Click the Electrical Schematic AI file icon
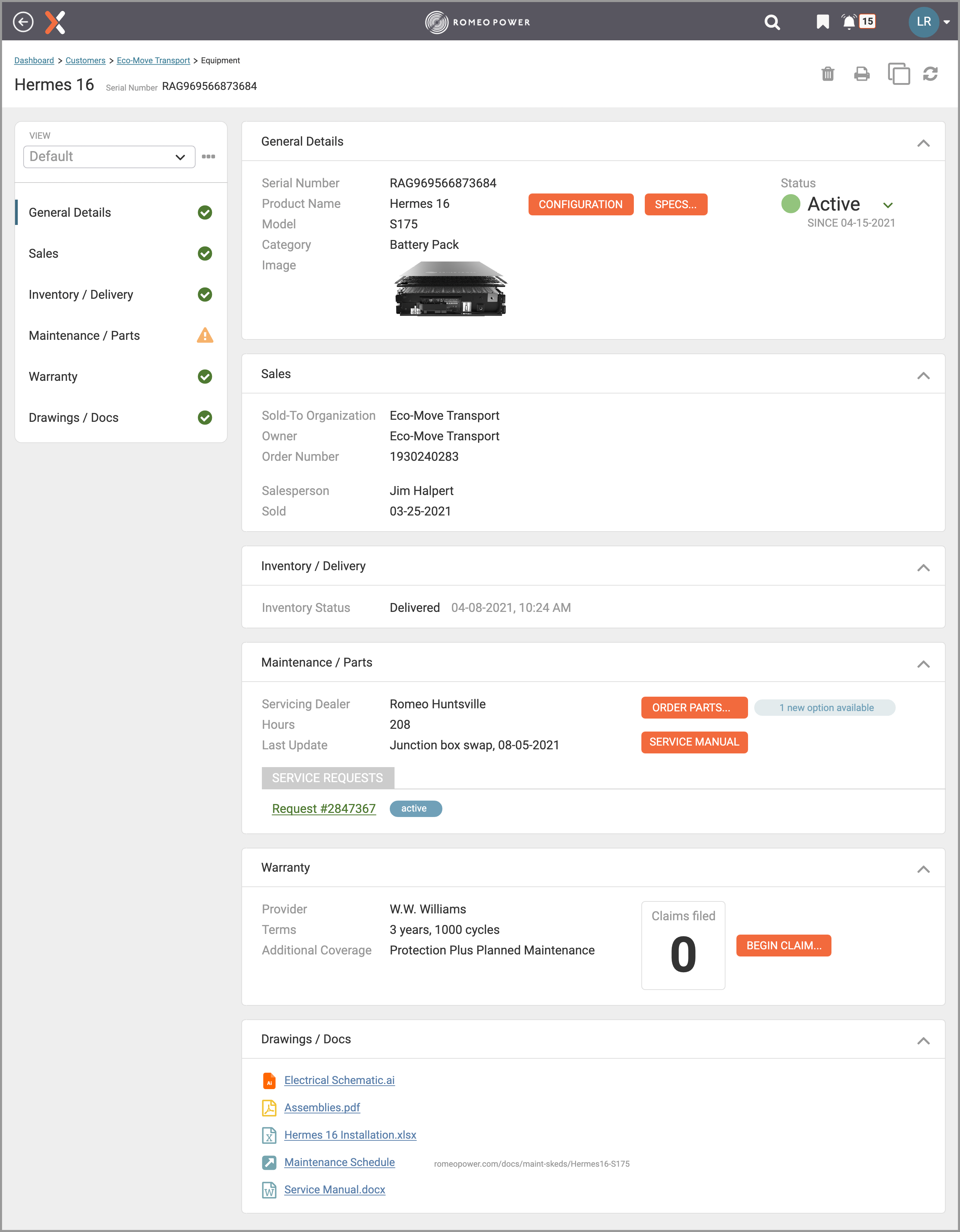960x1232 pixels. coord(269,1081)
